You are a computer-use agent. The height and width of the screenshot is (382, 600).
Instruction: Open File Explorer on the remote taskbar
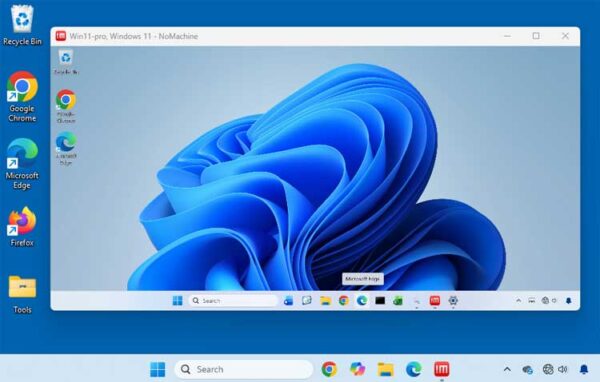point(325,301)
